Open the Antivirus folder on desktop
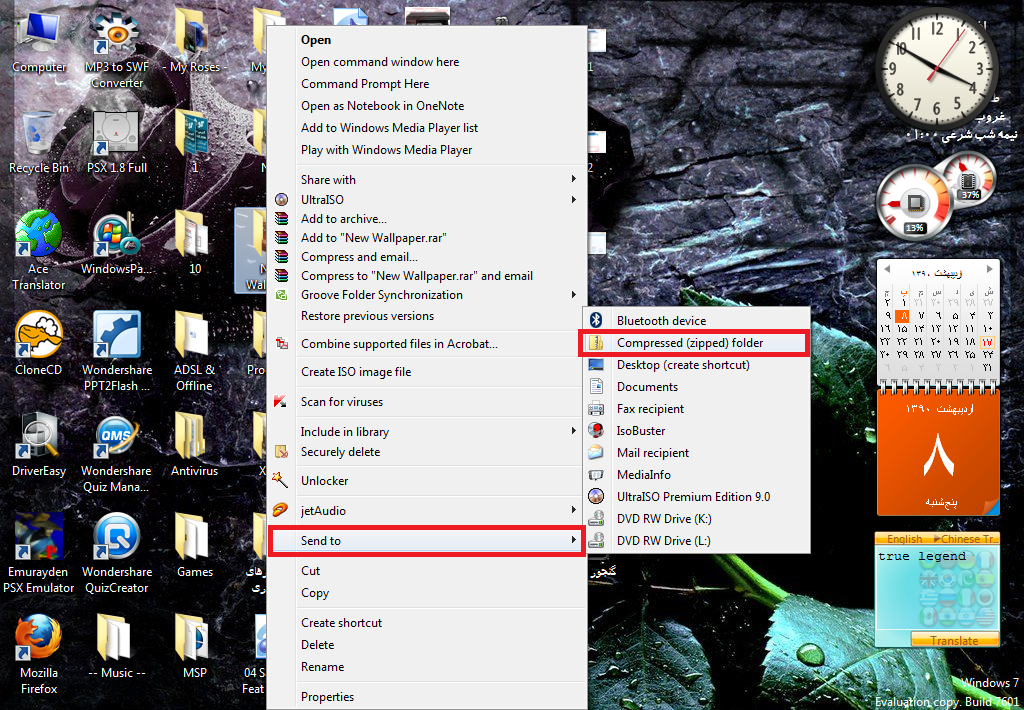 tap(194, 438)
